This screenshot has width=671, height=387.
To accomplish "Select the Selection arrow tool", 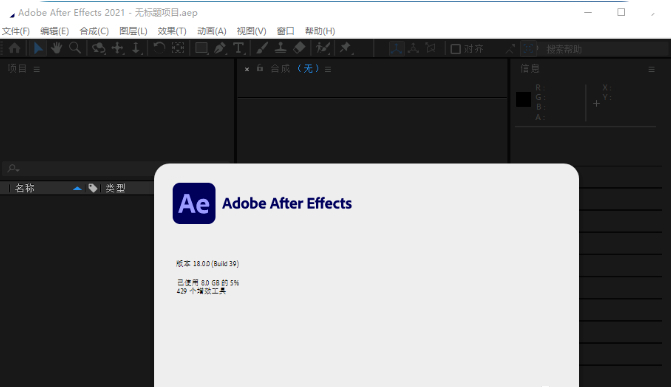I will click(38, 48).
